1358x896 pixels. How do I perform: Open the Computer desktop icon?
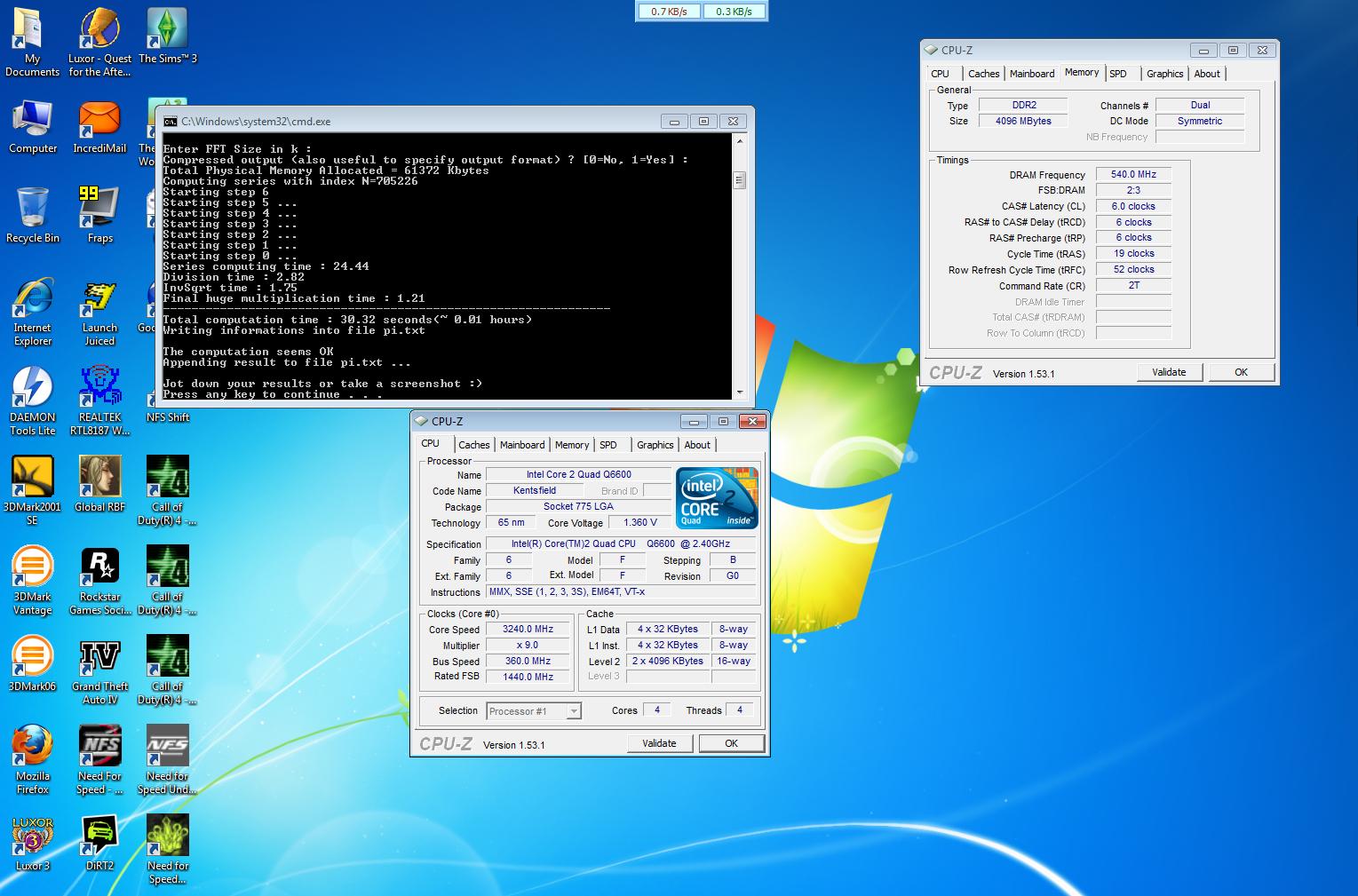coord(32,126)
